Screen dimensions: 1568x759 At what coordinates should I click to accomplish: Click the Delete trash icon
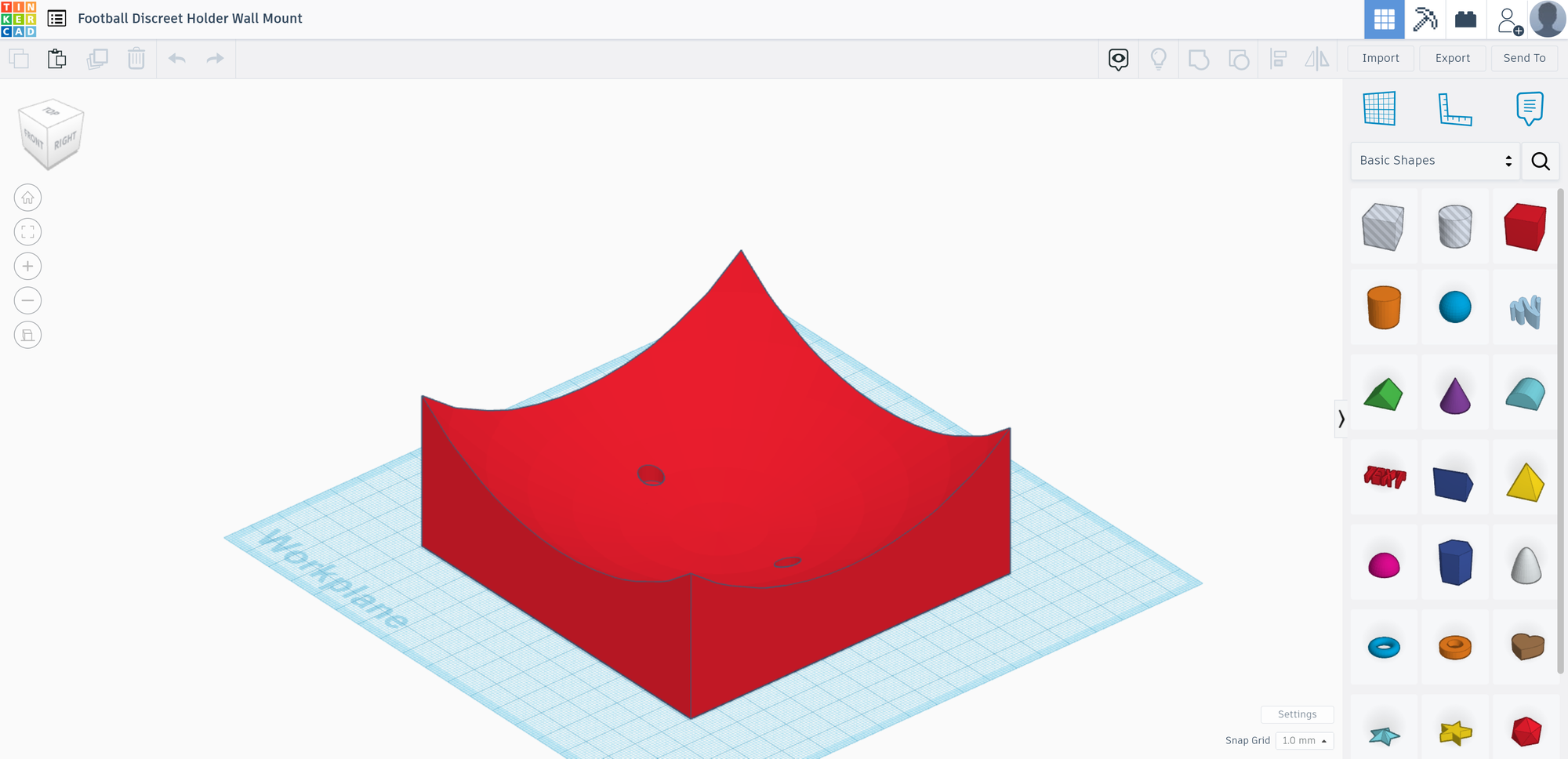[x=136, y=59]
